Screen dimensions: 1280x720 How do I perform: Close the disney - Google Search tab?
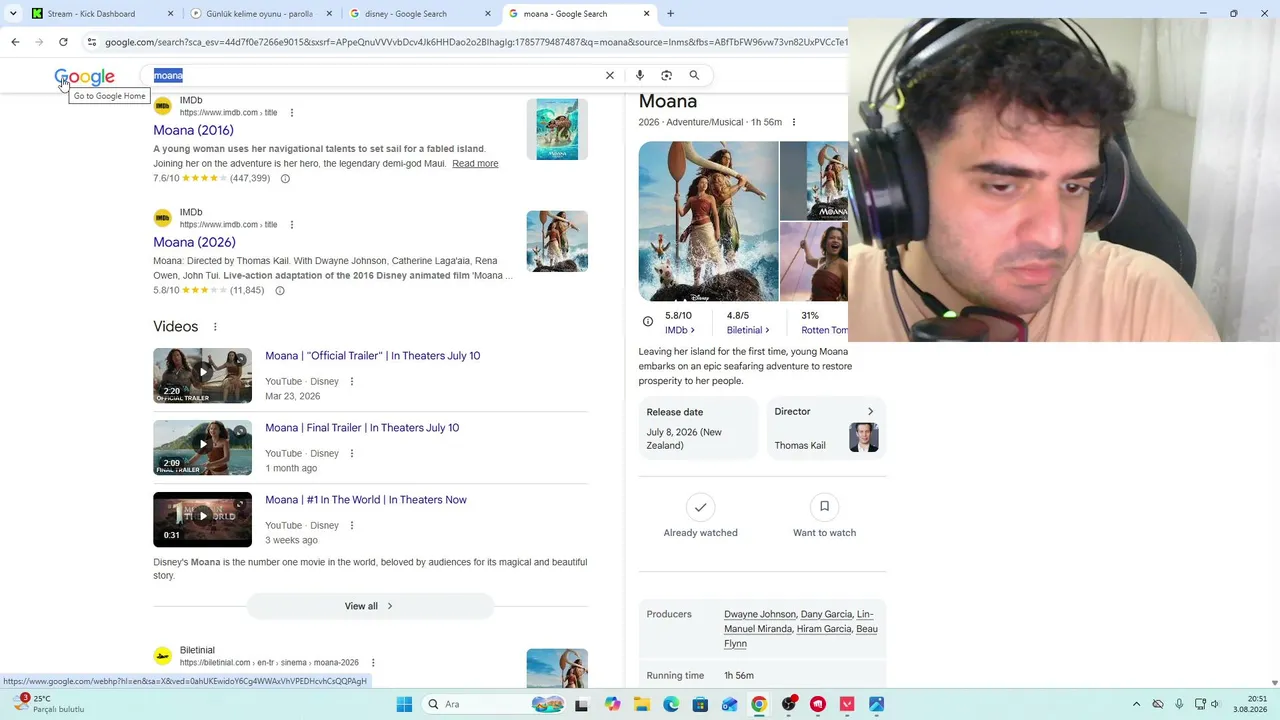[x=489, y=14]
